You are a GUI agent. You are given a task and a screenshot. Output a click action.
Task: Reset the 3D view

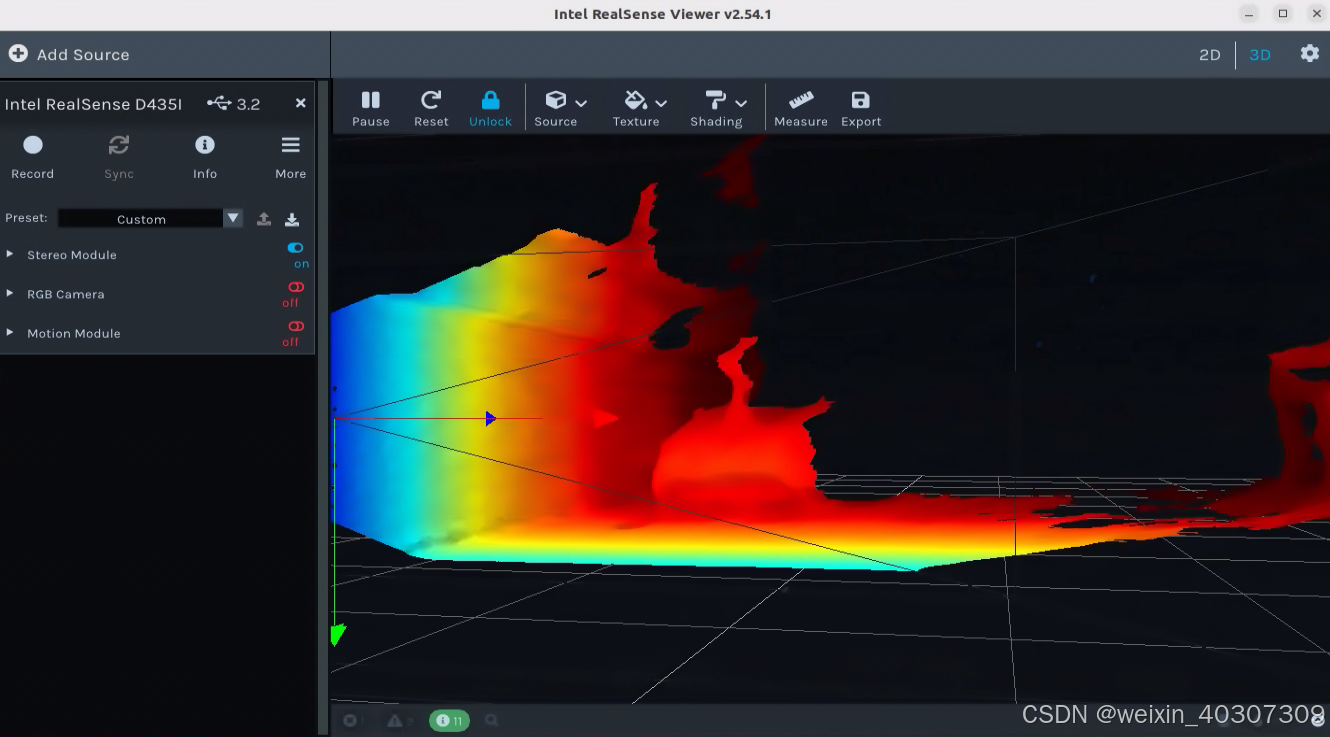pyautogui.click(x=431, y=108)
